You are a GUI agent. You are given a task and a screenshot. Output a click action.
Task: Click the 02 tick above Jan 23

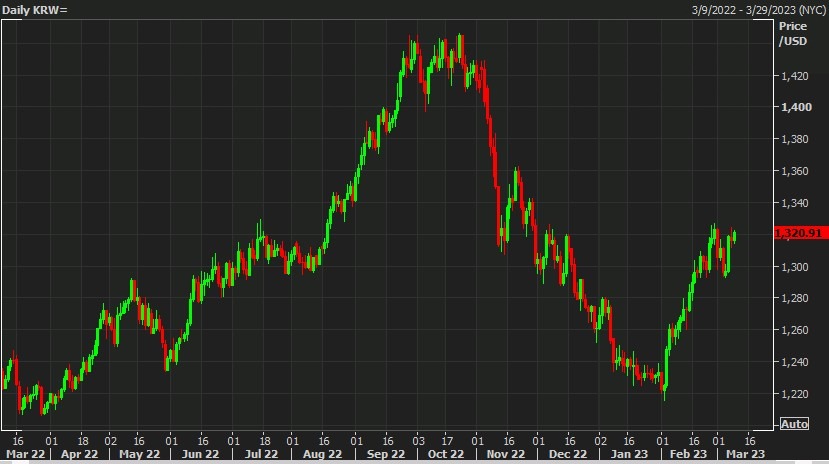(600, 441)
